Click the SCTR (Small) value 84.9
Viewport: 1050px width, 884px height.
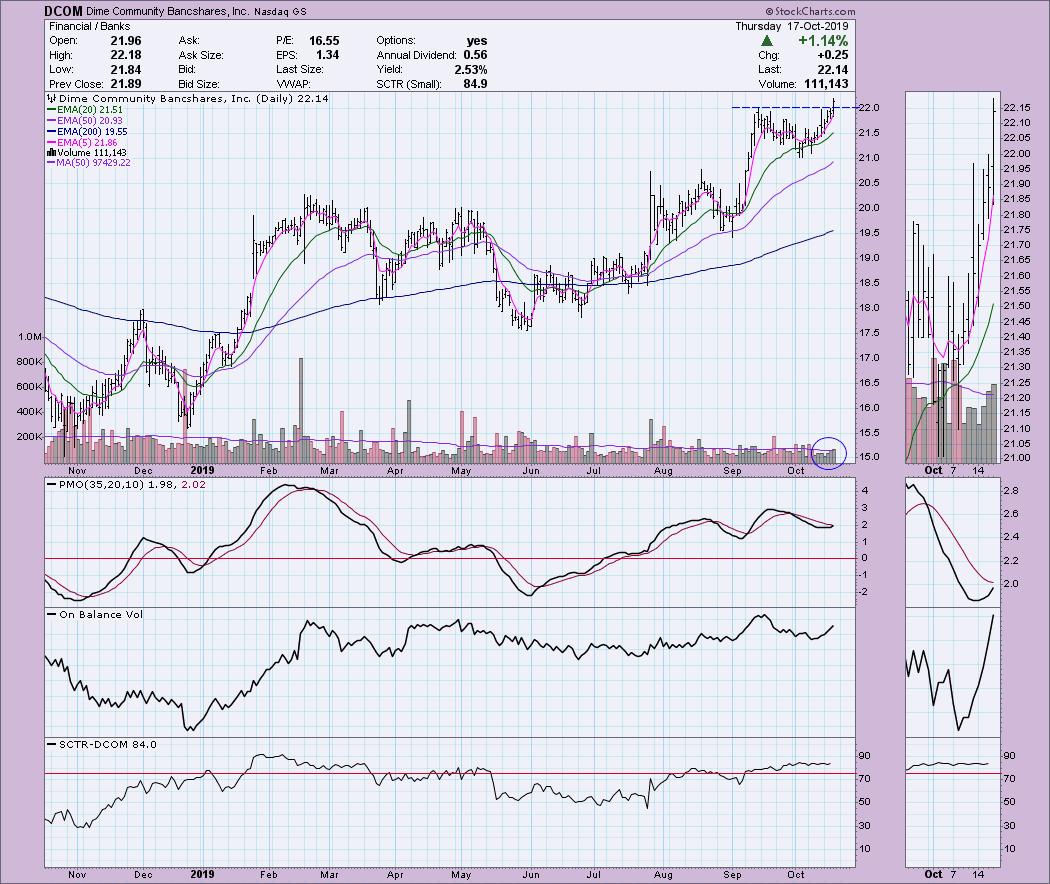475,84
